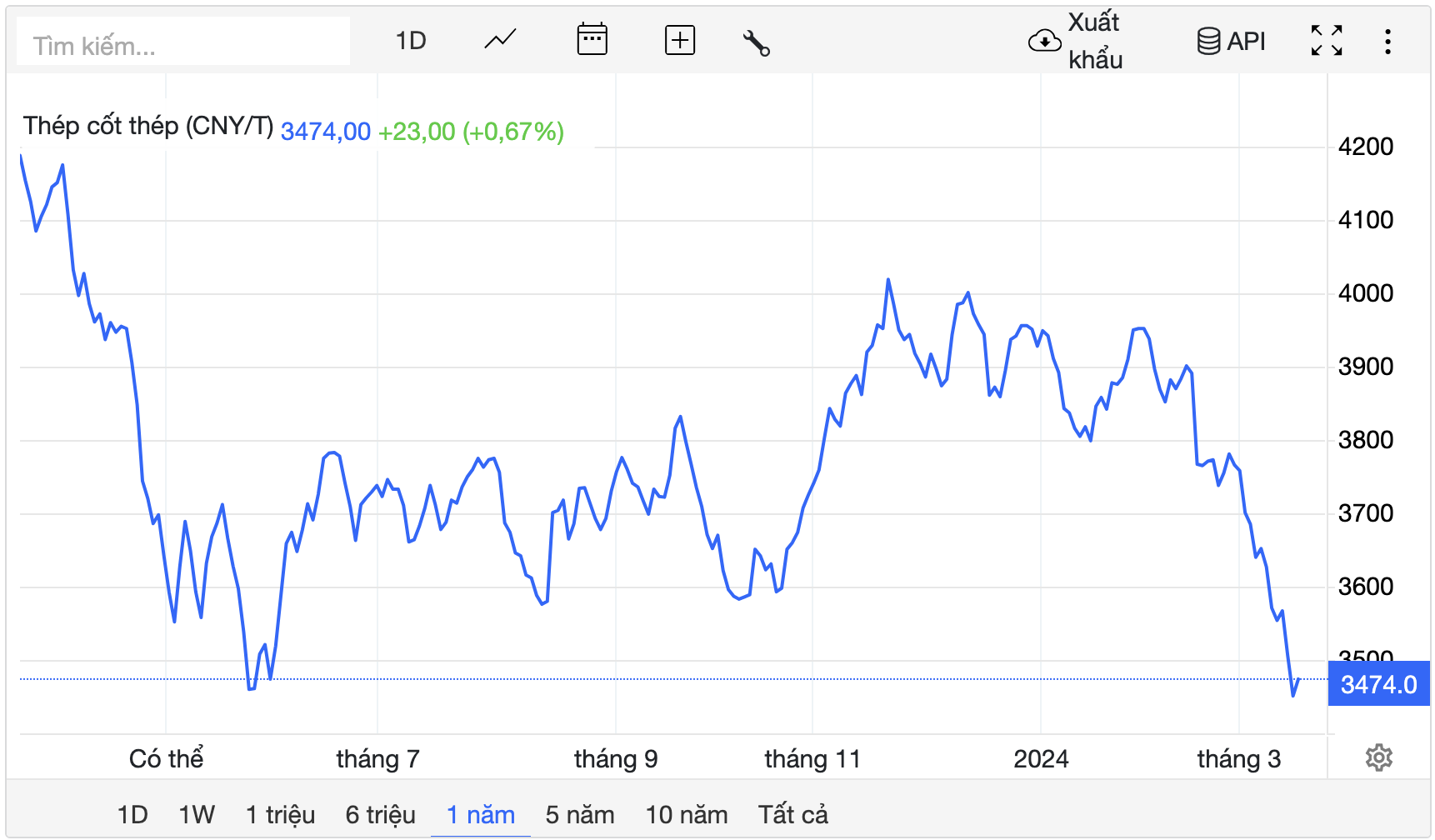
Task: Select the 1W time range
Action: pos(197,814)
